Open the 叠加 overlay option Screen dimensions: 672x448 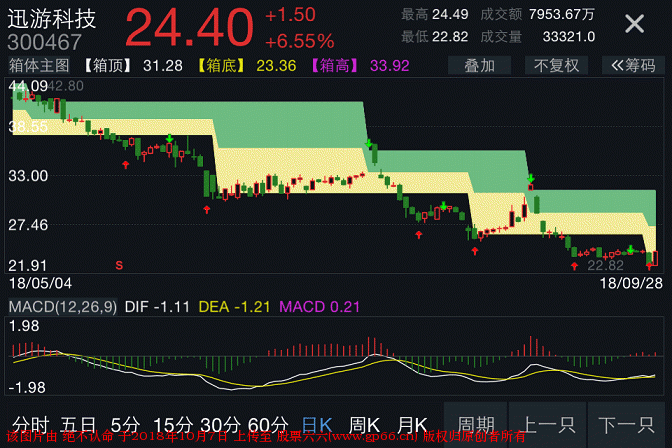[x=479, y=66]
